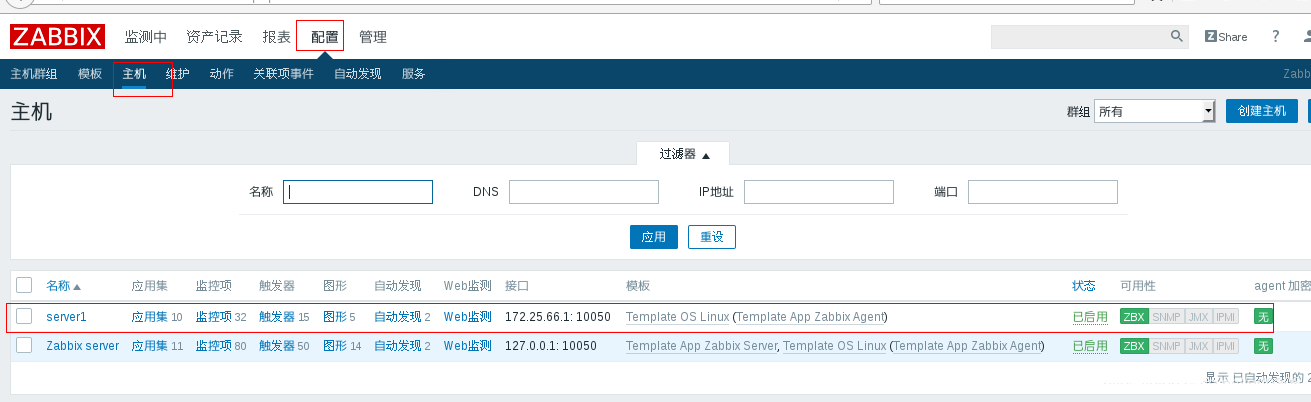The height and width of the screenshot is (402, 1311).
Task: Open 资产记录 top menu
Action: (x=214, y=37)
